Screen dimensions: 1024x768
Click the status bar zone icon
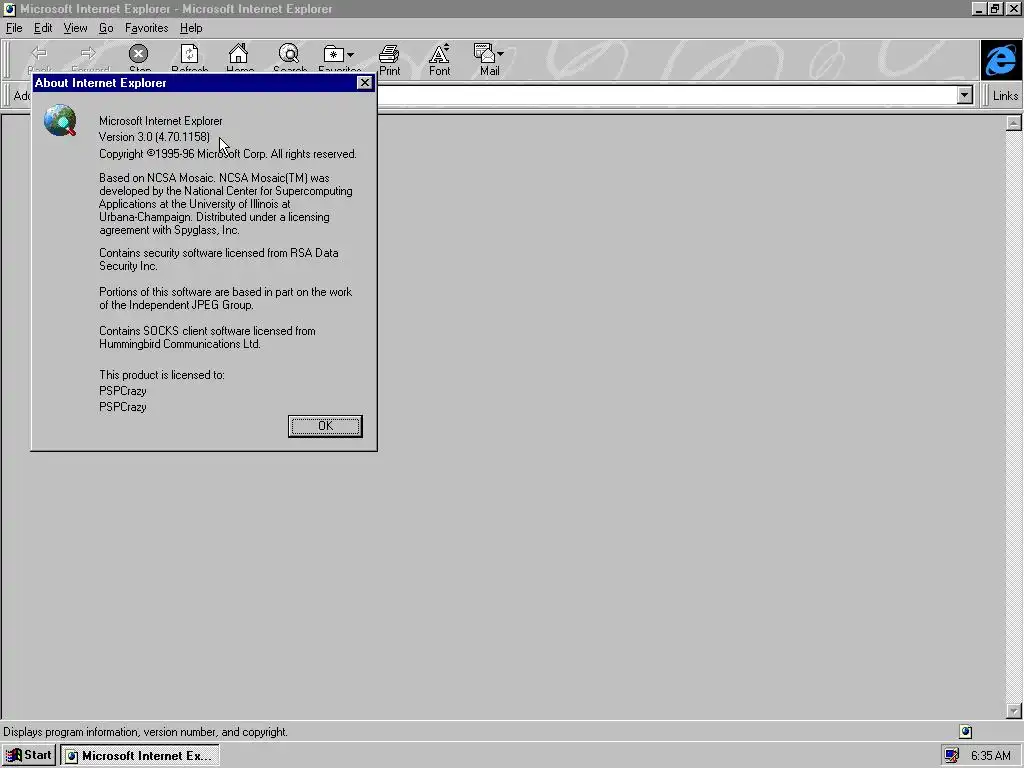pyautogui.click(x=966, y=731)
